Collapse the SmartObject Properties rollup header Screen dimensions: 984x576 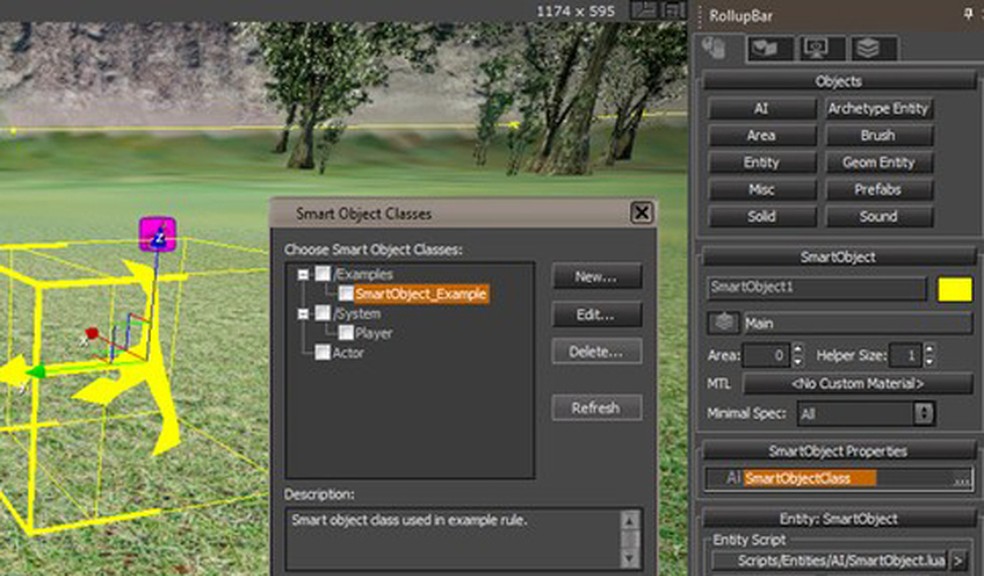pyautogui.click(x=838, y=451)
